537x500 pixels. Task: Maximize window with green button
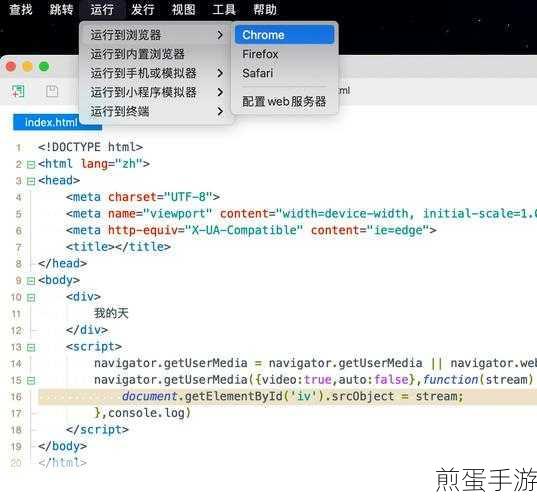44,66
